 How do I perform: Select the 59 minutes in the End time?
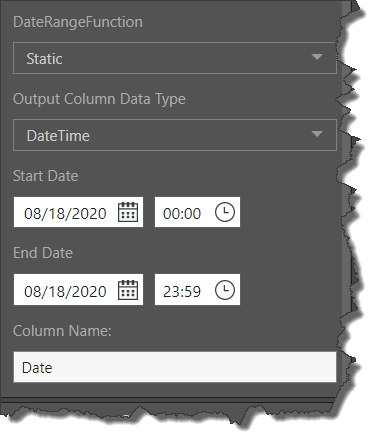(192, 291)
